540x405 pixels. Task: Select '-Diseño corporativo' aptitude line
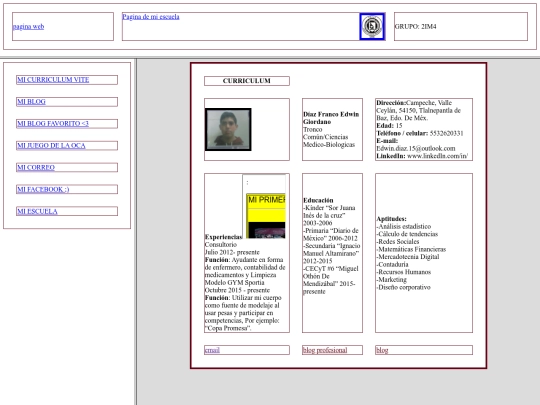pos(403,287)
